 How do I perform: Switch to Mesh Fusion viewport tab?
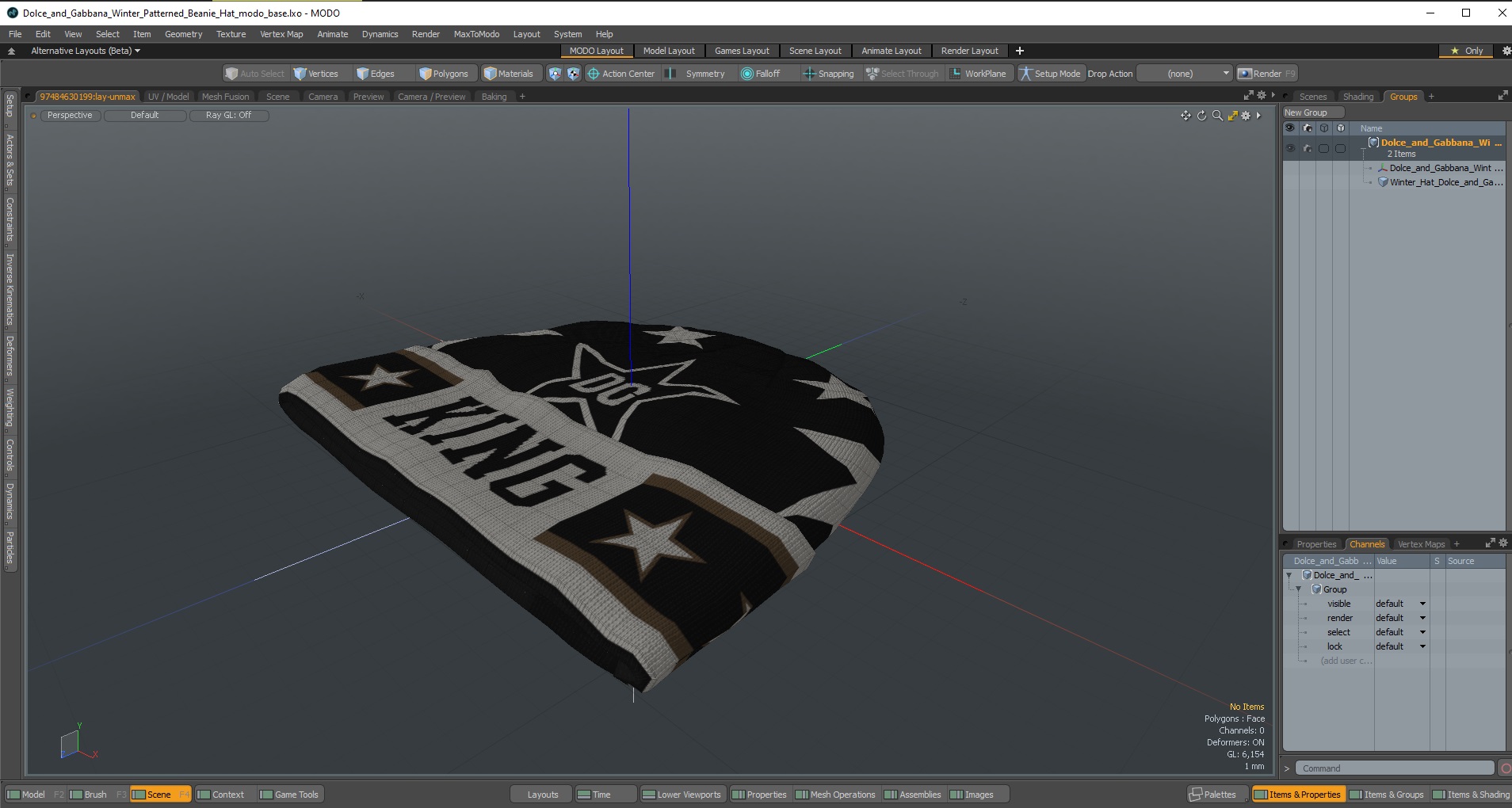(x=225, y=97)
